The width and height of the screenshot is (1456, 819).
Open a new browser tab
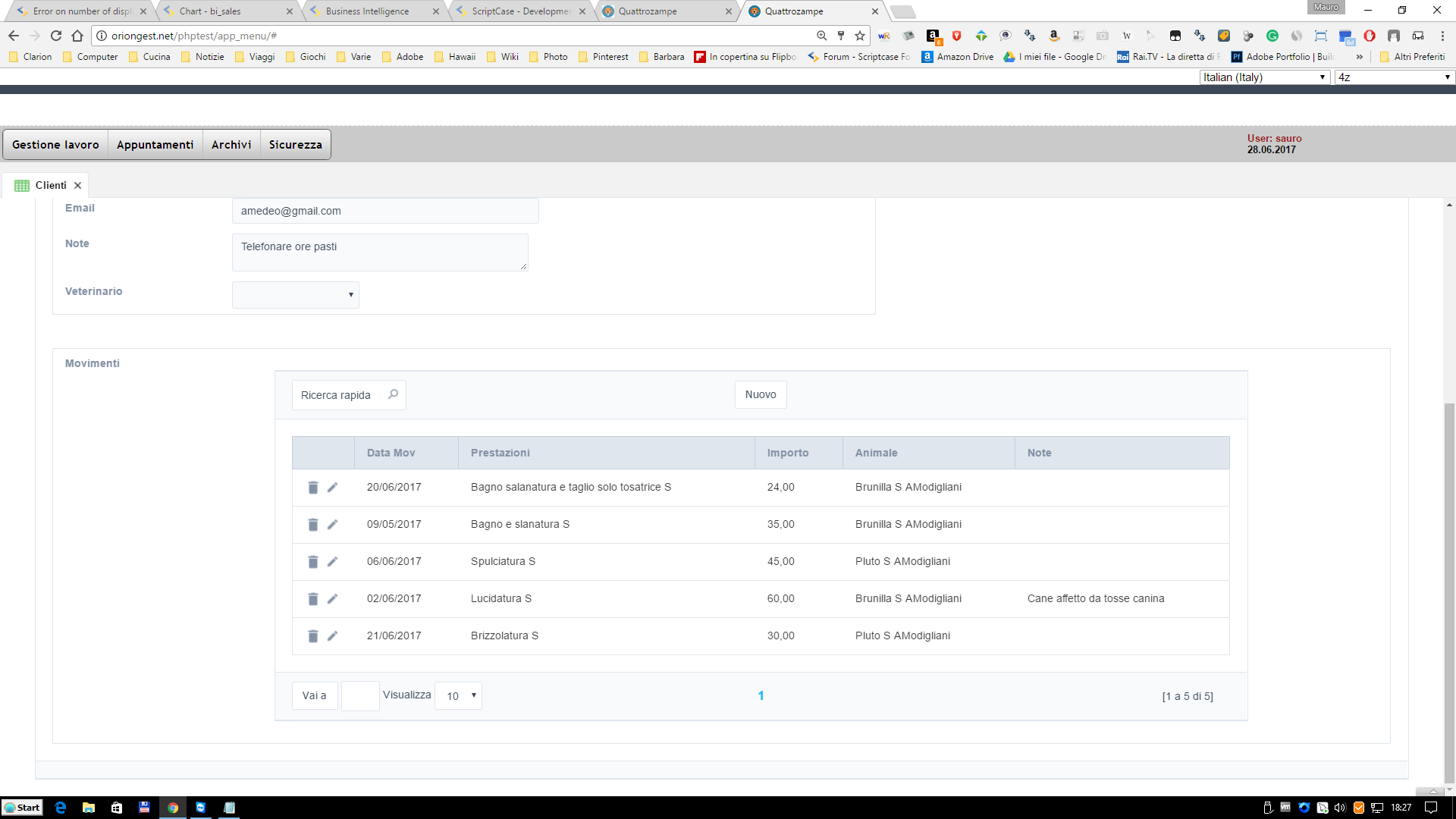point(902,12)
